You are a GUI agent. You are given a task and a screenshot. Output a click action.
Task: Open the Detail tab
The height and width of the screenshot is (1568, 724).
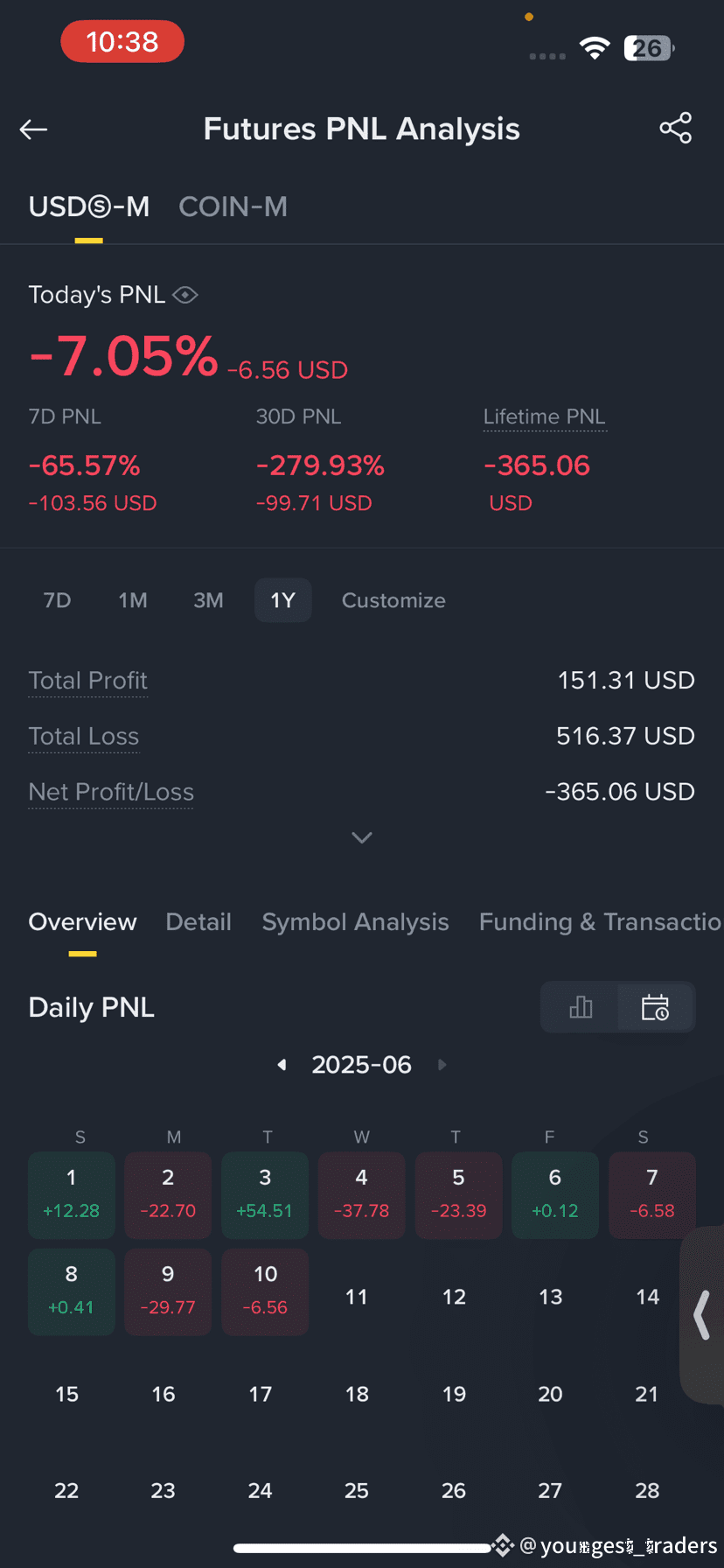[198, 921]
